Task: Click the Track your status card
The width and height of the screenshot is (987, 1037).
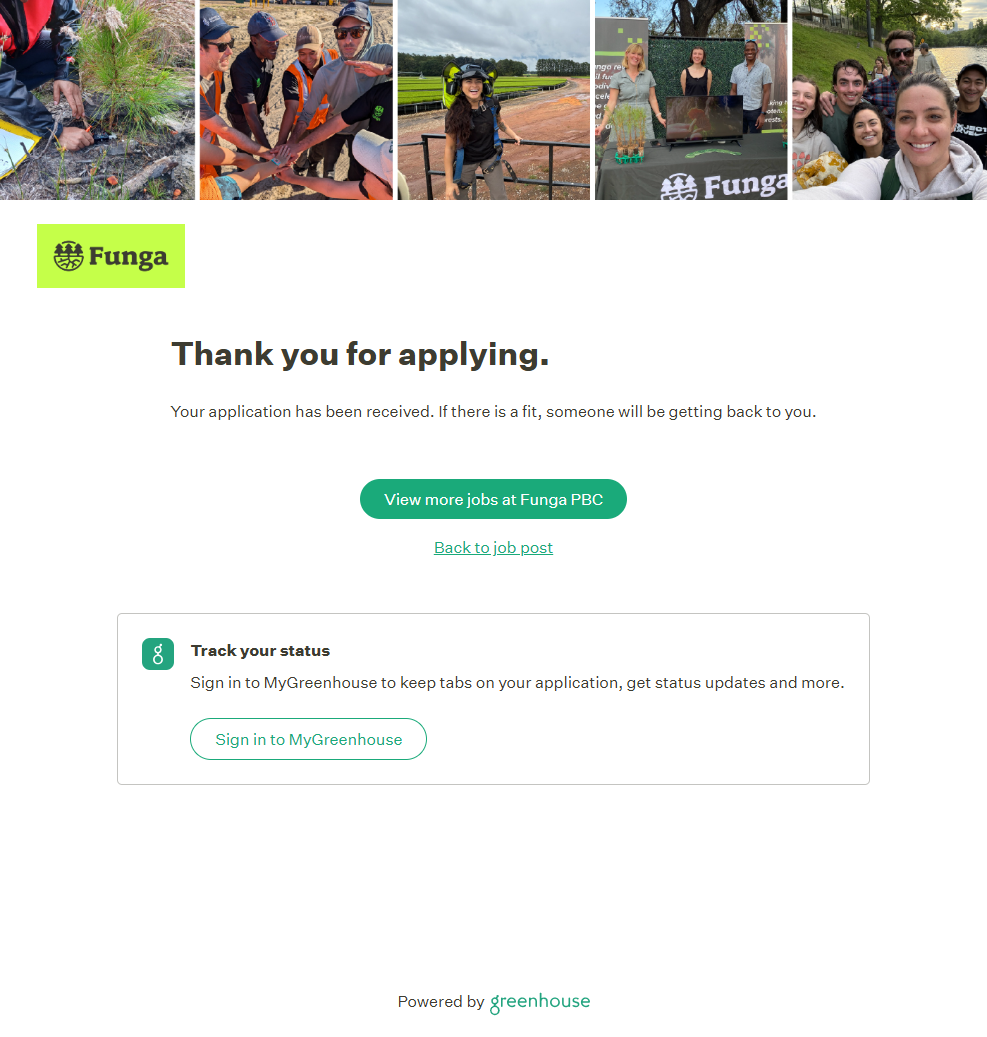Action: (494, 699)
